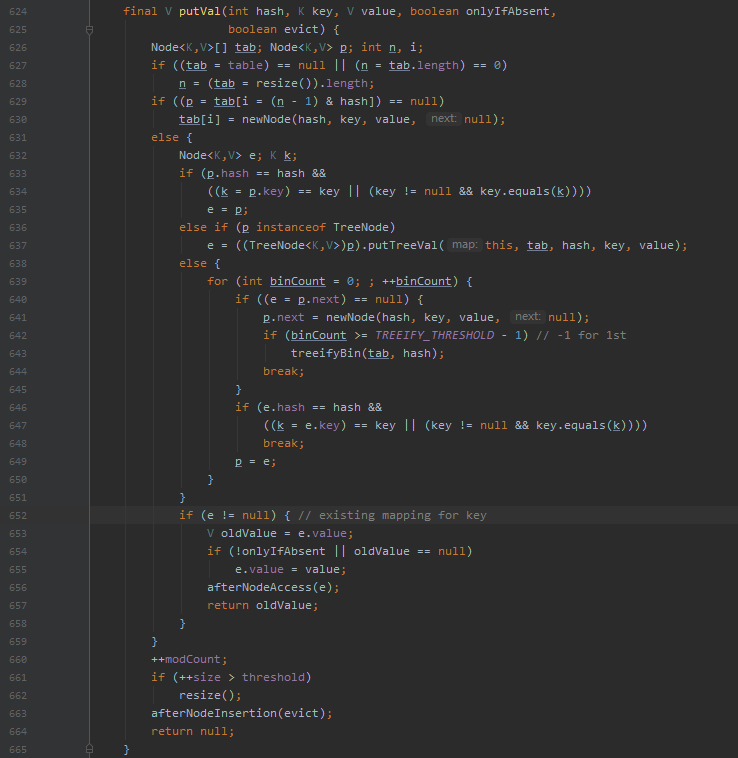
Task: Click the instanceof keyword on line 636
Action: 291,228
